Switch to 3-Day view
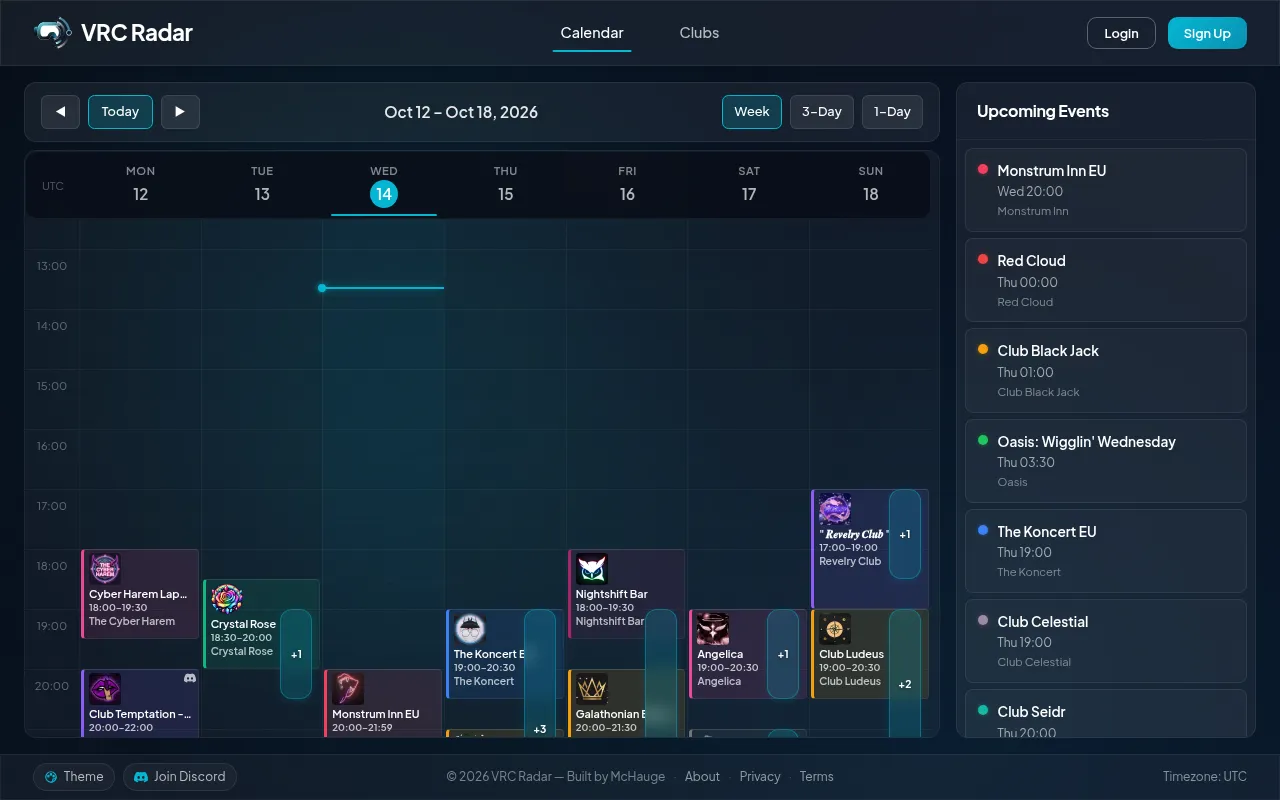Screen dimensions: 1280x800 [822, 112]
